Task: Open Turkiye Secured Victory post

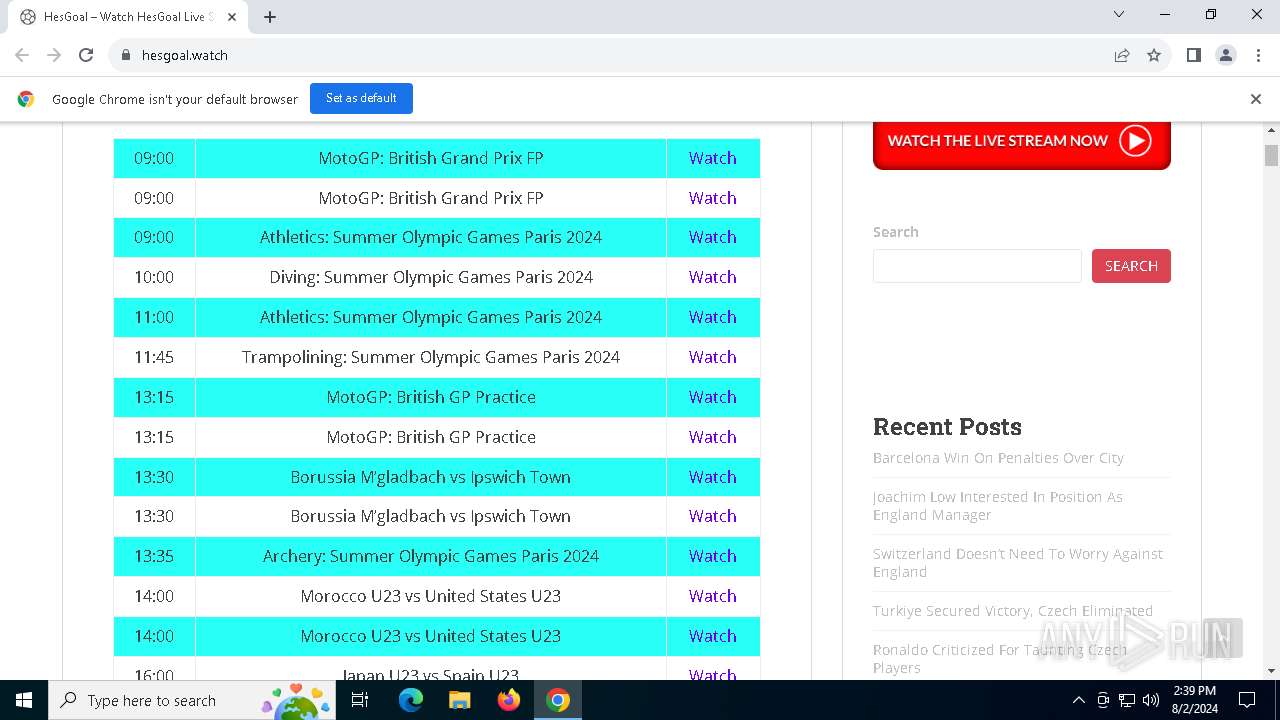Action: coord(1013,611)
